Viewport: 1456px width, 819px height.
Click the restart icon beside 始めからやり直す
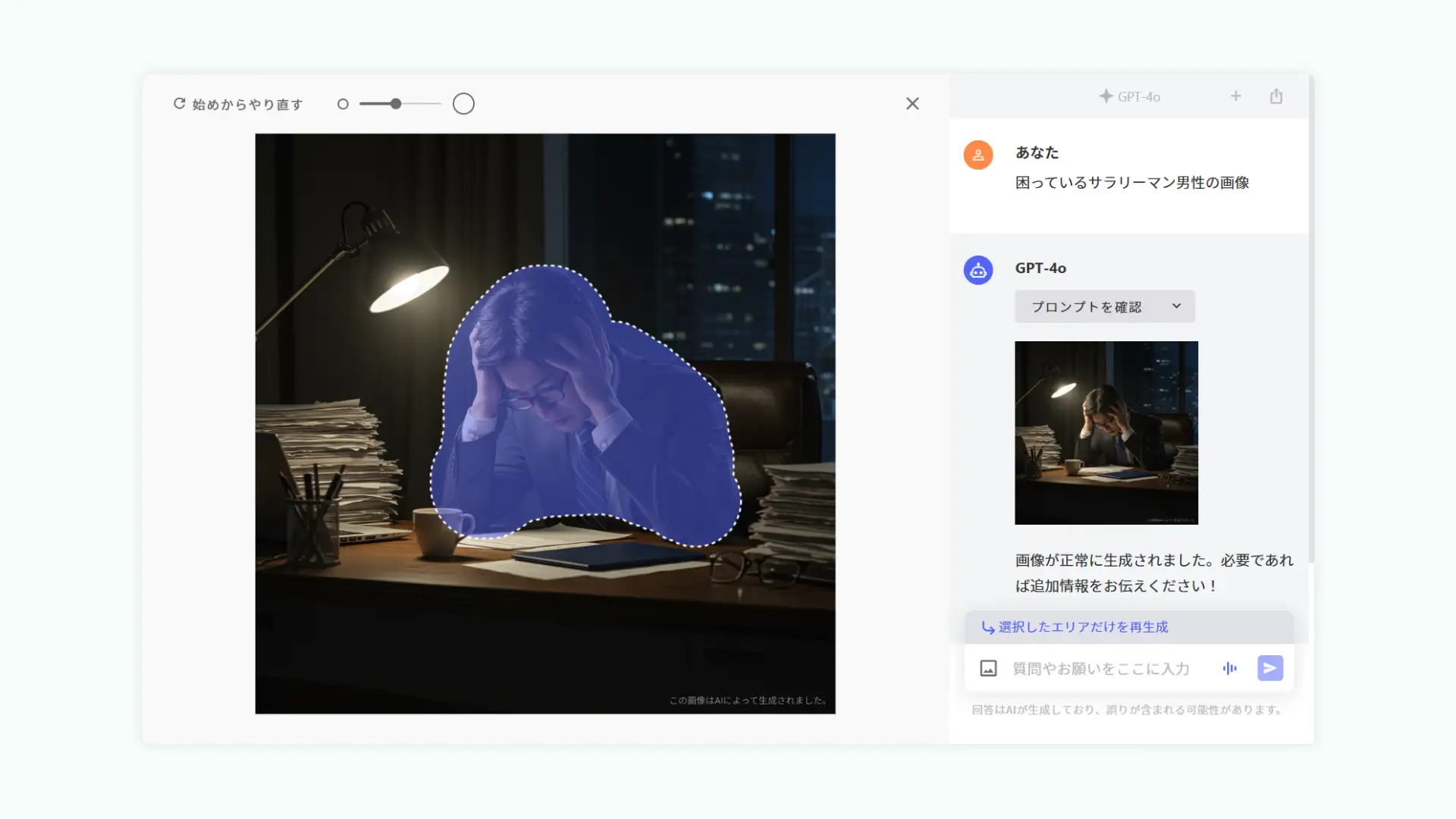(179, 103)
